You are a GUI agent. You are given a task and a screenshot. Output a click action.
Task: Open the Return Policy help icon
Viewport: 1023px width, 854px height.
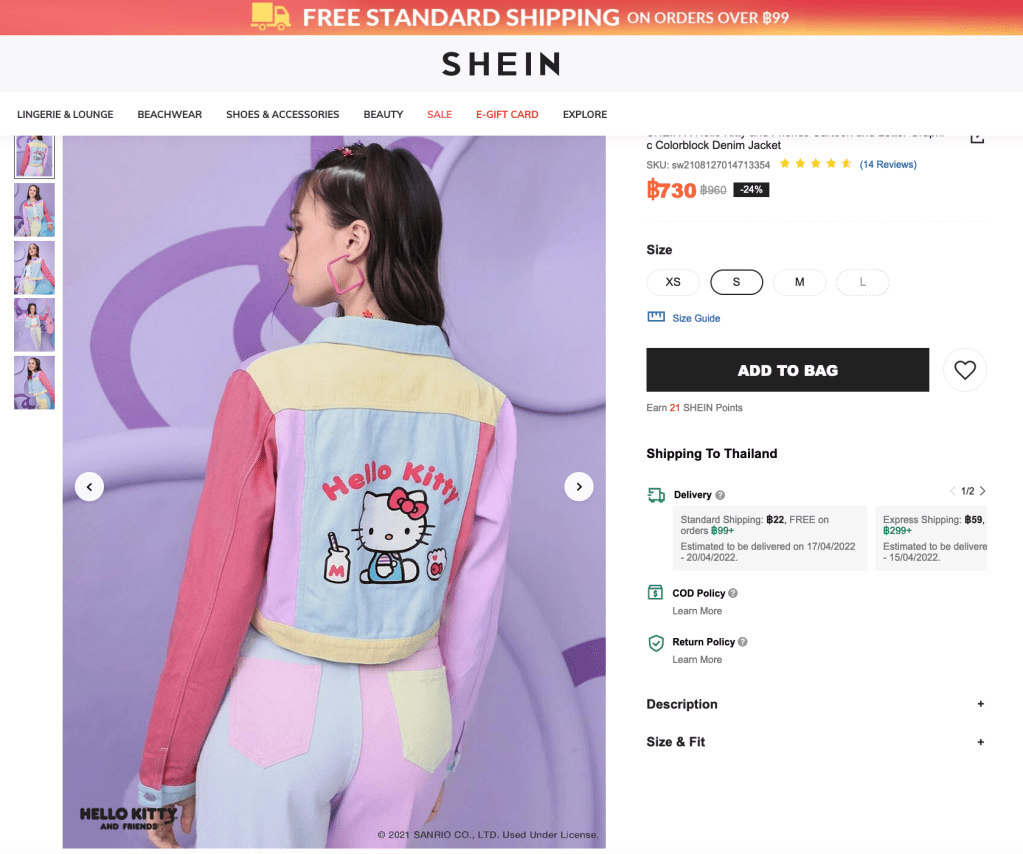[x=742, y=642]
